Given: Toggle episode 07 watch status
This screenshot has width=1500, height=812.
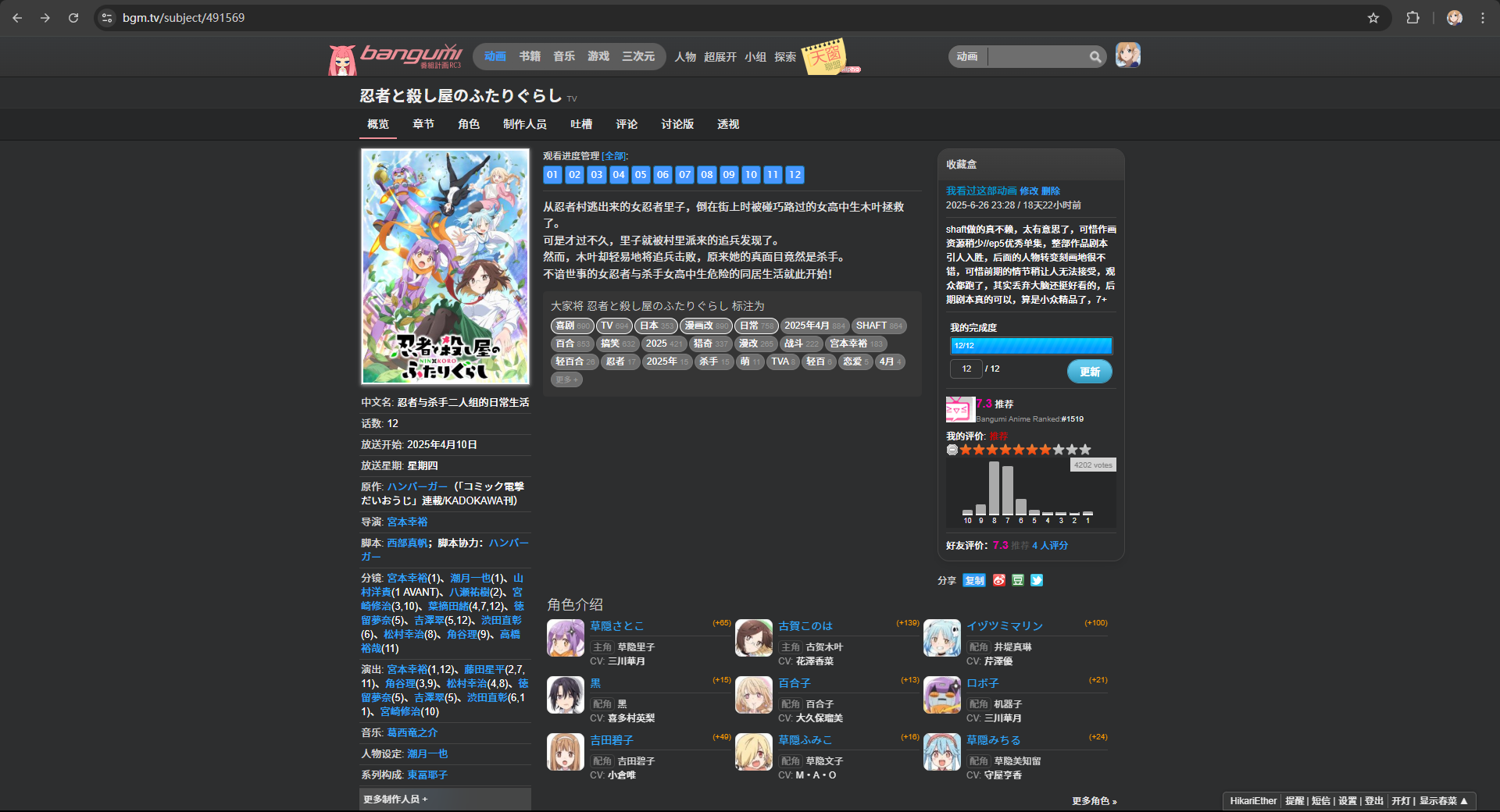Looking at the screenshot, I should pyautogui.click(x=685, y=175).
